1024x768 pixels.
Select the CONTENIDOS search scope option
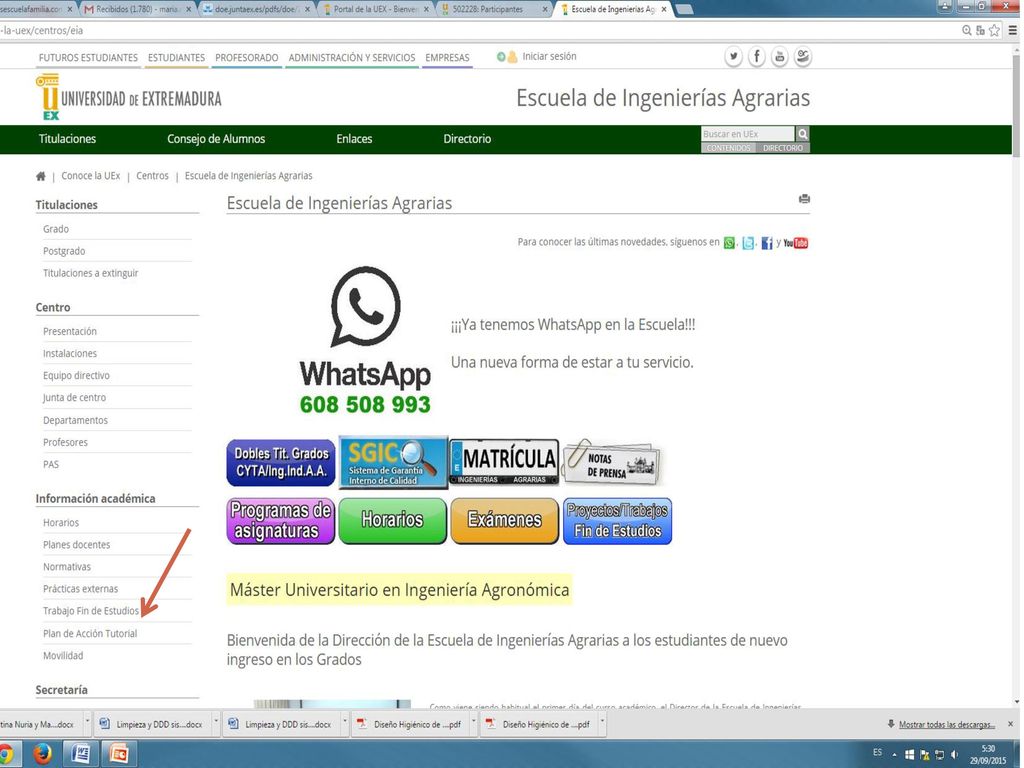pos(728,148)
